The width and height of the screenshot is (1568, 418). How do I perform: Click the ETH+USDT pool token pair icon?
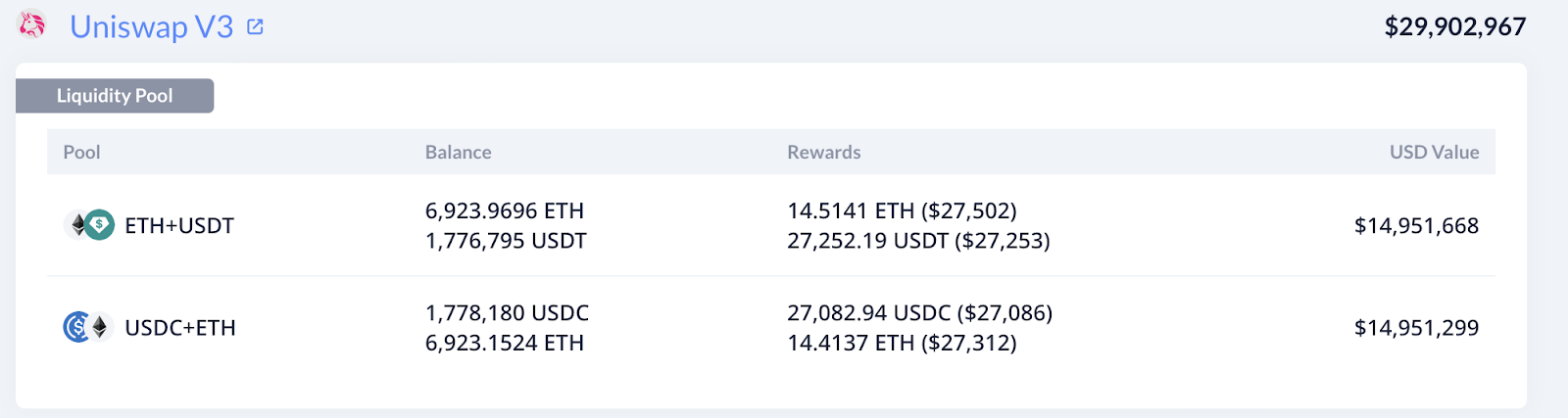89,225
